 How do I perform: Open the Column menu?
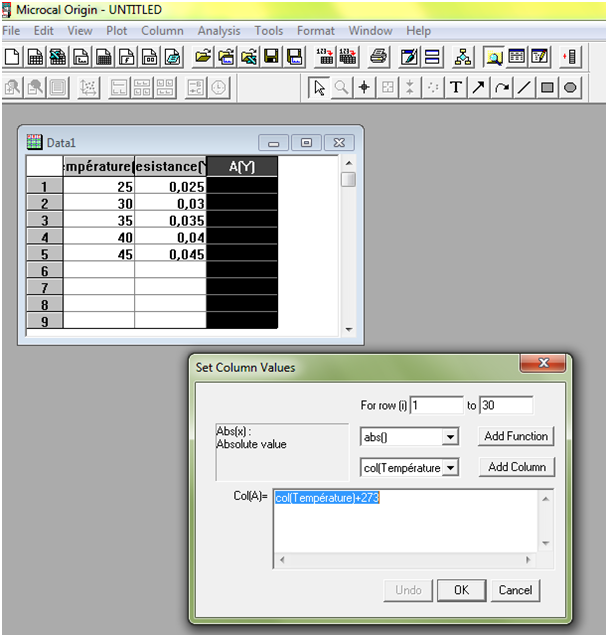coord(161,31)
